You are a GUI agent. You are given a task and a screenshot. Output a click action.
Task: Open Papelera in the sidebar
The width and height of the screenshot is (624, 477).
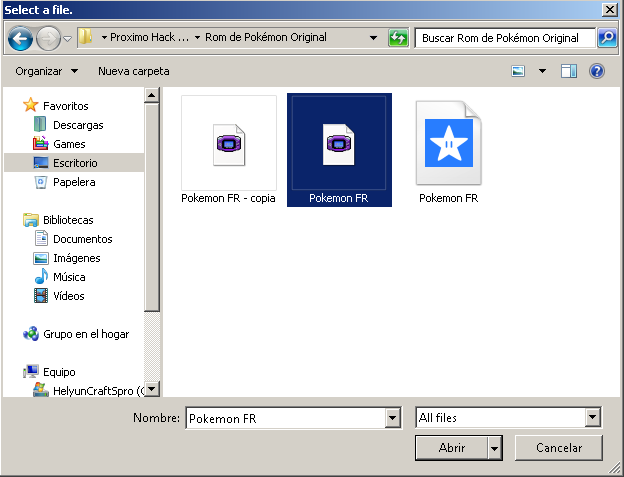coord(73,182)
